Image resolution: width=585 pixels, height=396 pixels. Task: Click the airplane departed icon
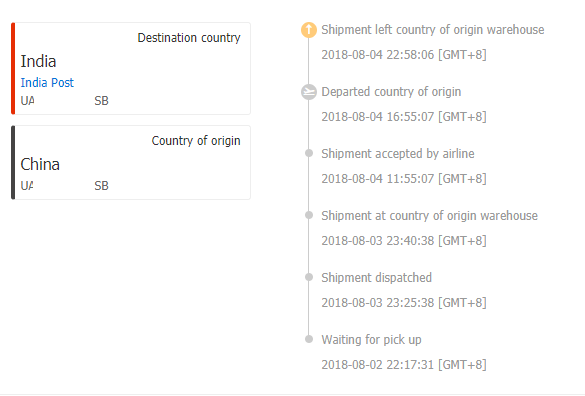pyautogui.click(x=309, y=92)
